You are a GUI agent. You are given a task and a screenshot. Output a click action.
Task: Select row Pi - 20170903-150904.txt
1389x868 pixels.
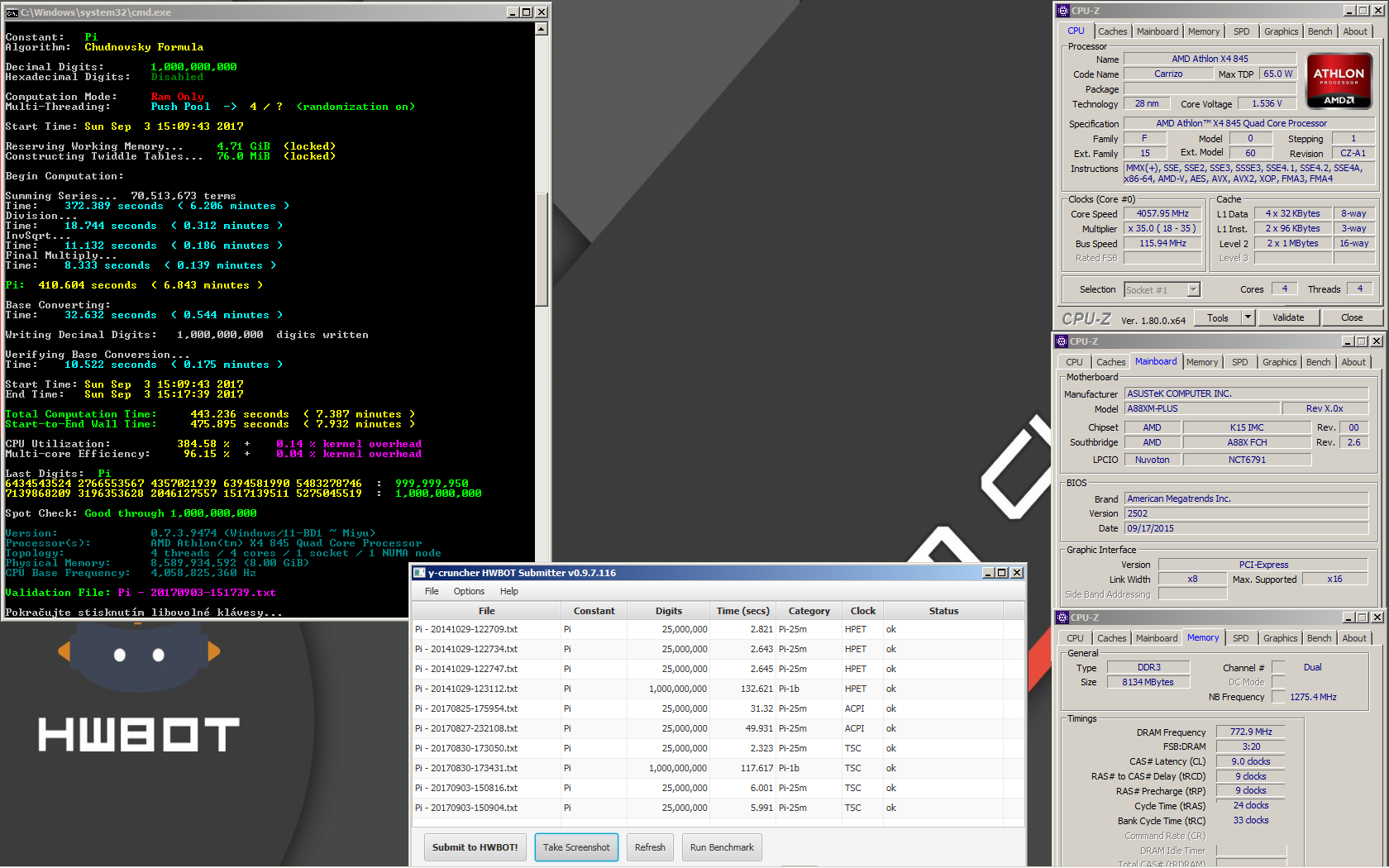pyautogui.click(x=718, y=808)
